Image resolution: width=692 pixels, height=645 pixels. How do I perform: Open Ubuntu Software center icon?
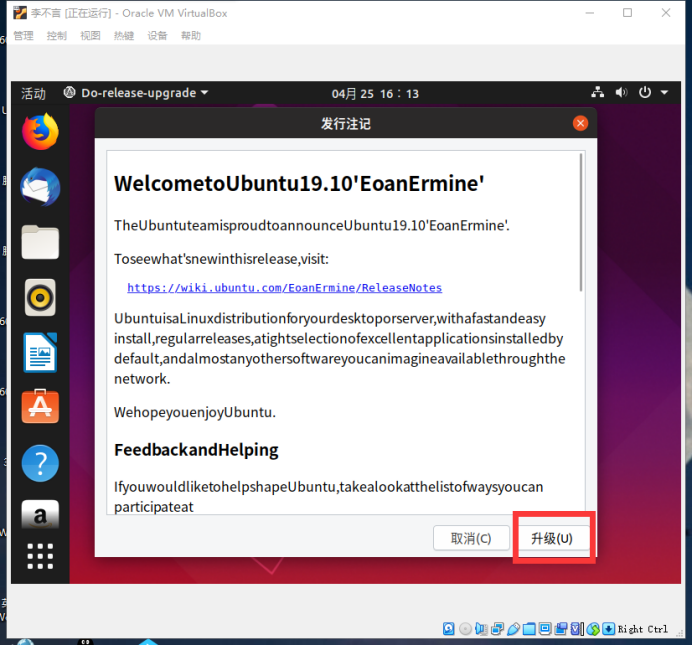coord(40,407)
